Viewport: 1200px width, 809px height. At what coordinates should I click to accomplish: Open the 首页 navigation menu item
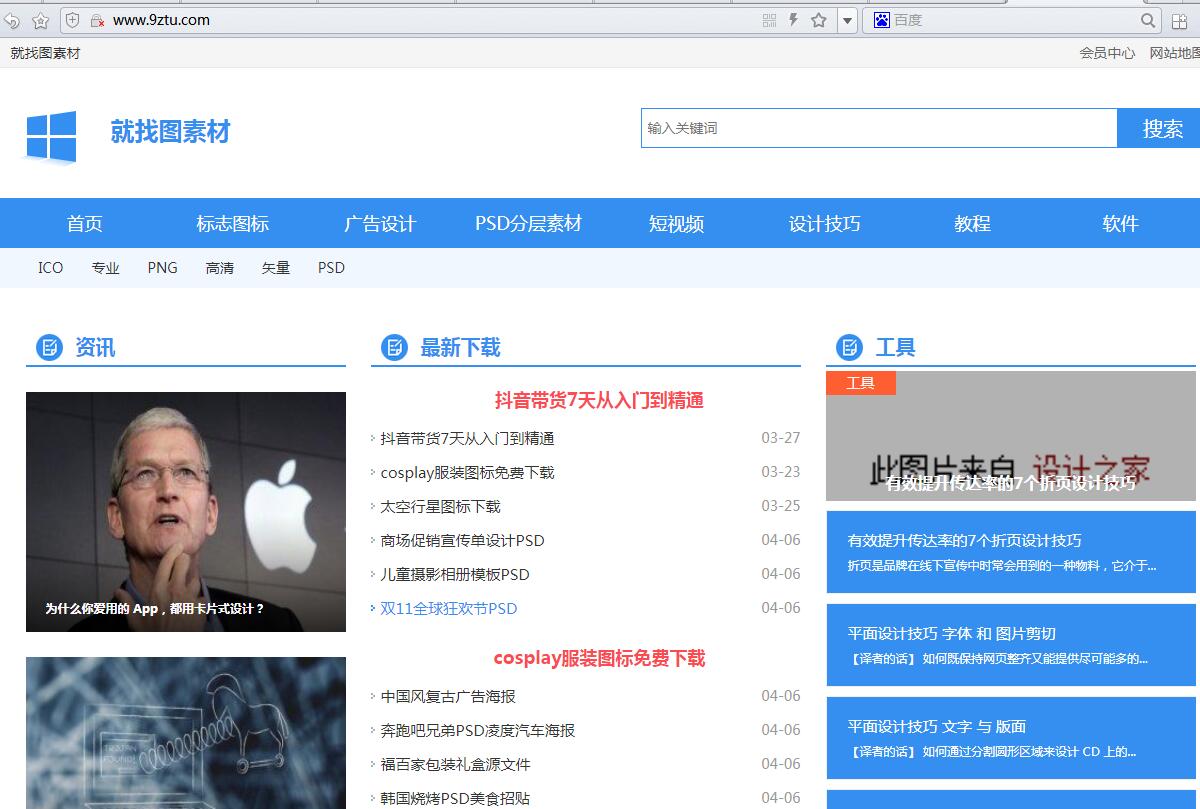click(83, 223)
